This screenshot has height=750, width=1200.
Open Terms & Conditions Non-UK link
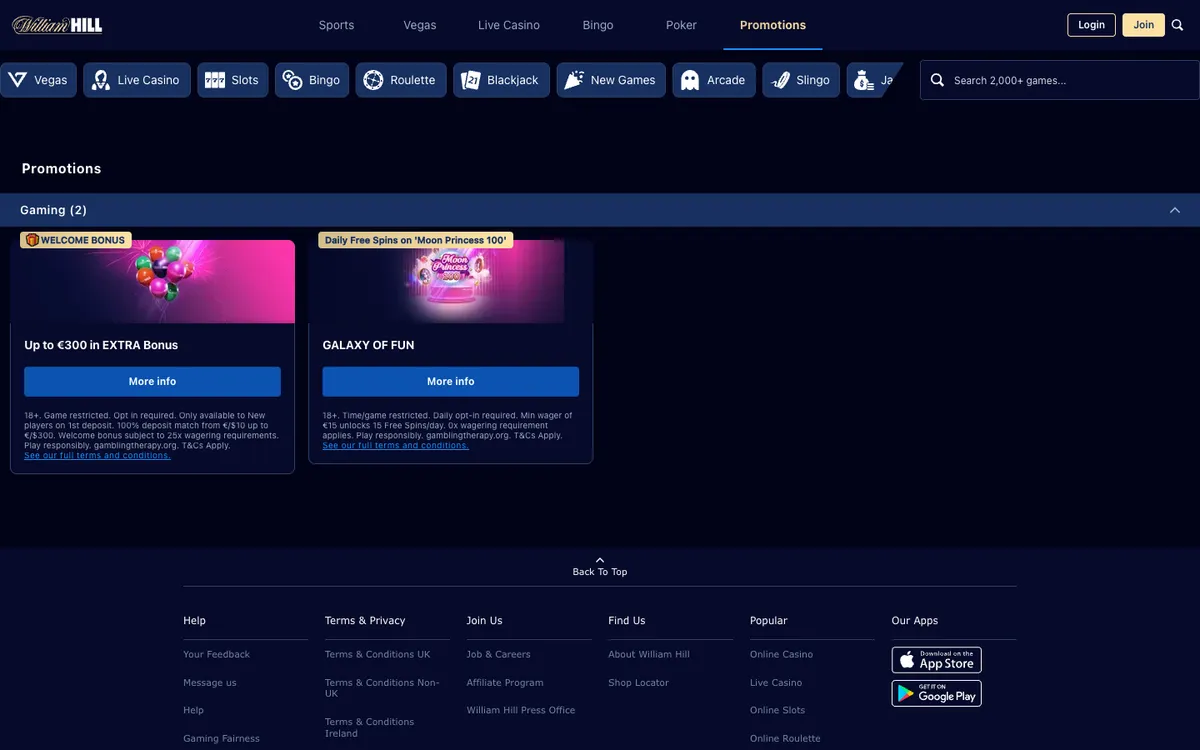click(x=382, y=688)
